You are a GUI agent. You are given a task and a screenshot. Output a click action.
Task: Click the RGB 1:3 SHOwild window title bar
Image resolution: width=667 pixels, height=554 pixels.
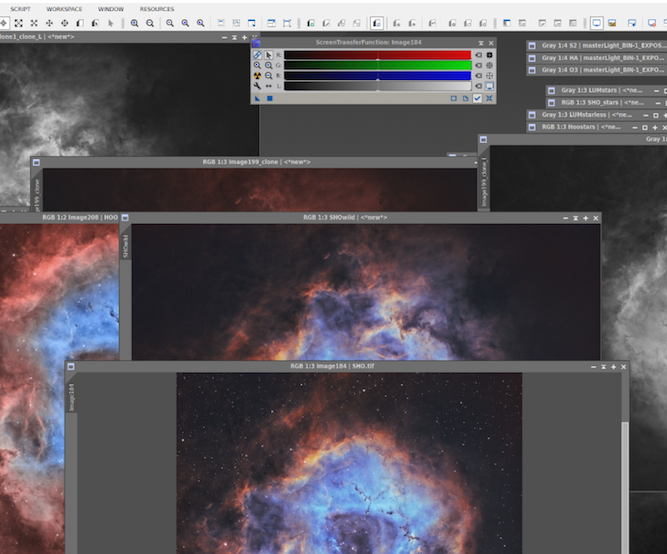tap(345, 217)
